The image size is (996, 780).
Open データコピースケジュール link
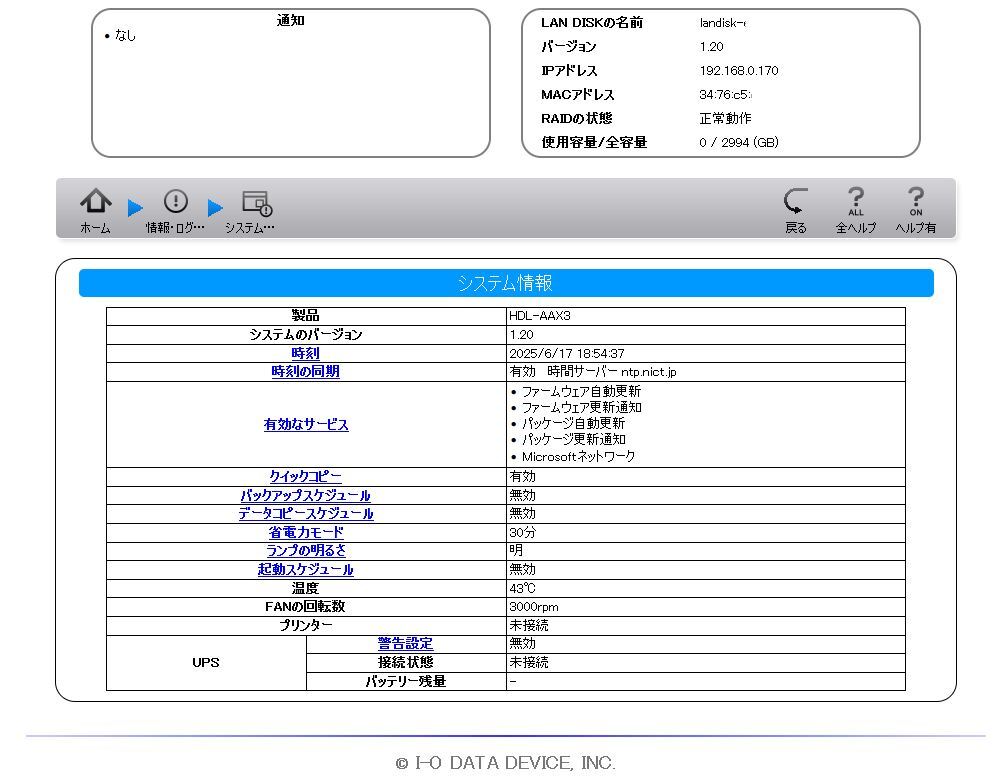306,513
